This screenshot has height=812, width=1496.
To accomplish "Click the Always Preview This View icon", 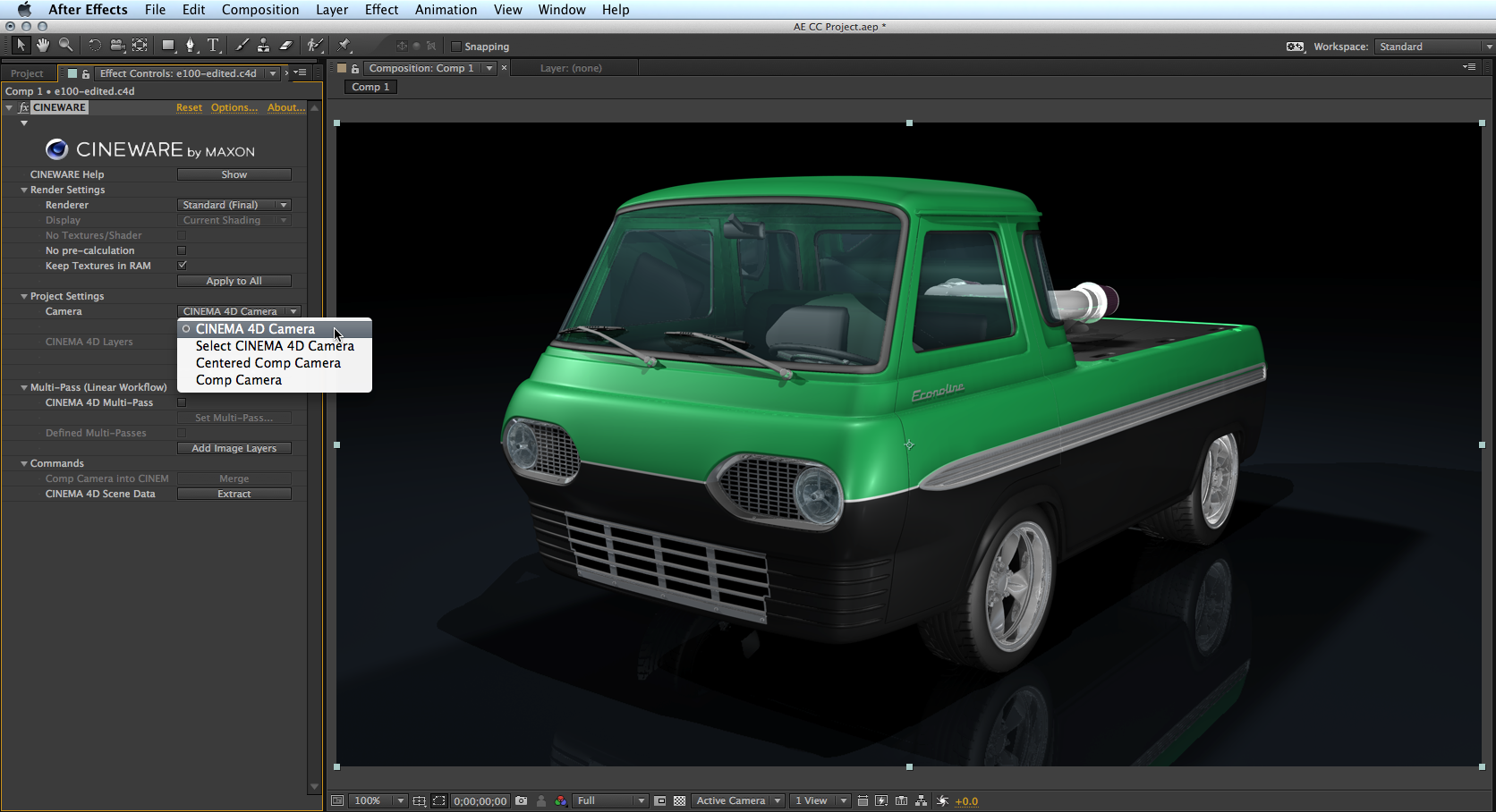I will pyautogui.click(x=337, y=800).
